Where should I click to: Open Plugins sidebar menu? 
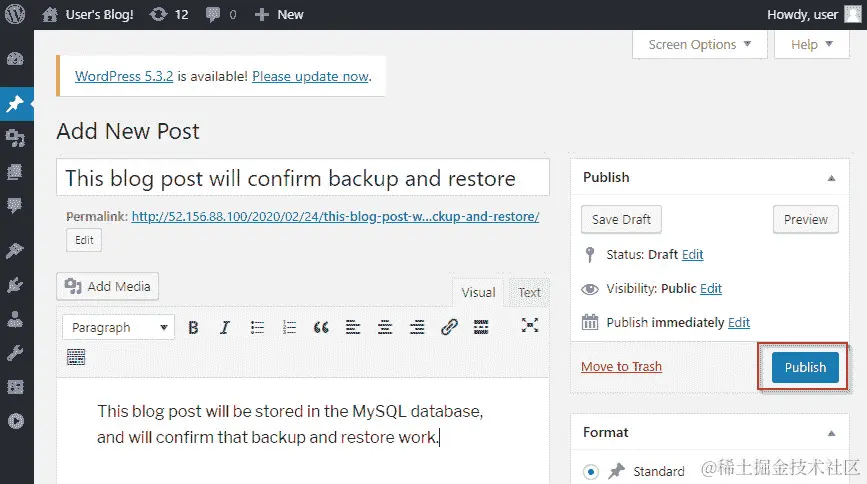(15, 285)
